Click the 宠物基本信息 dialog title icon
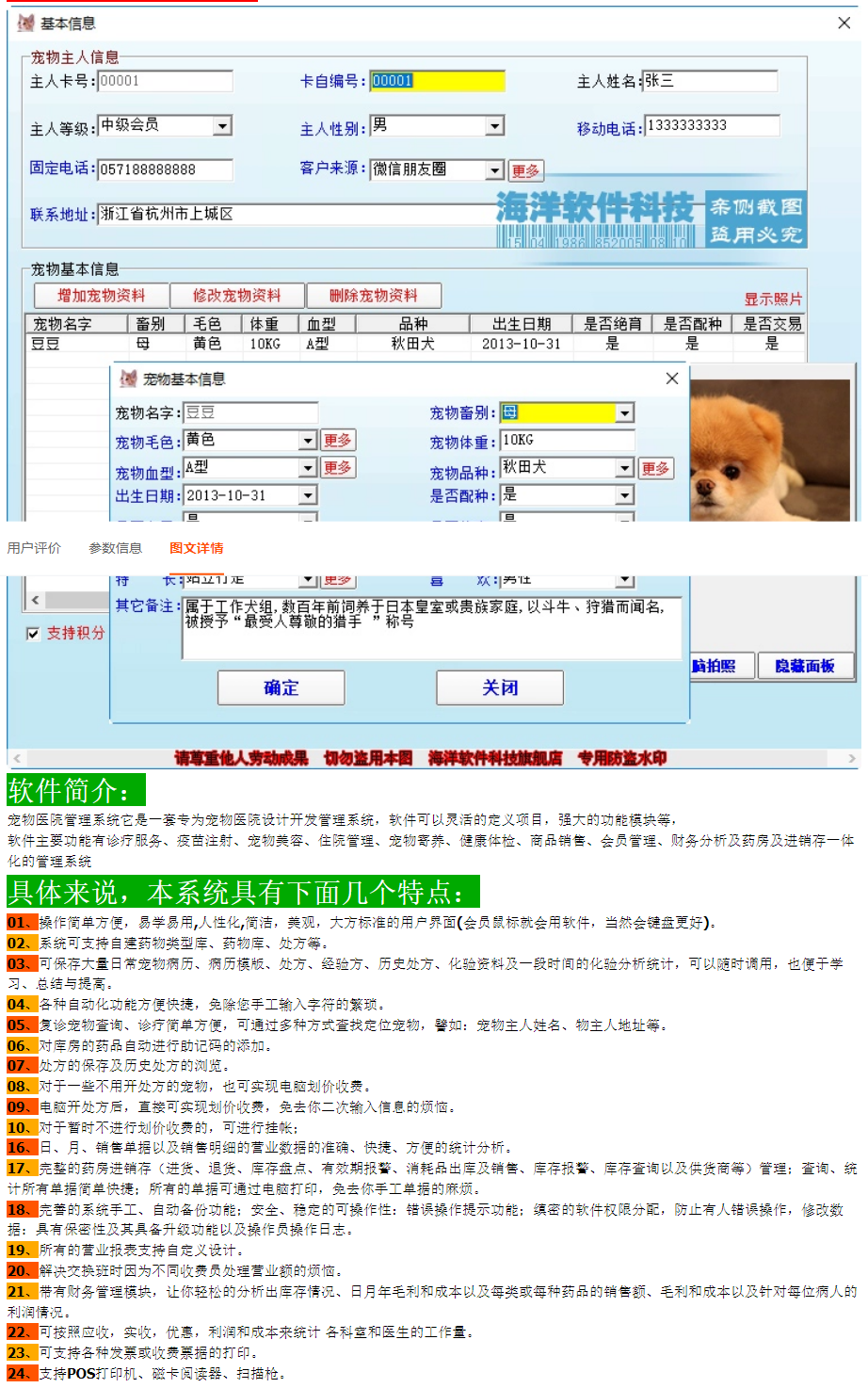The height and width of the screenshot is (1388, 868). pos(128,379)
